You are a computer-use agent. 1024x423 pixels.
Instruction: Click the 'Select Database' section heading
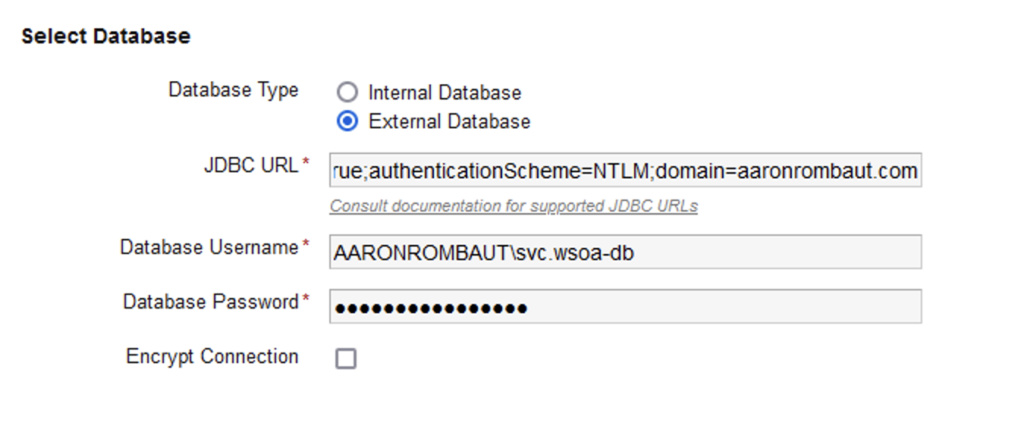[105, 37]
